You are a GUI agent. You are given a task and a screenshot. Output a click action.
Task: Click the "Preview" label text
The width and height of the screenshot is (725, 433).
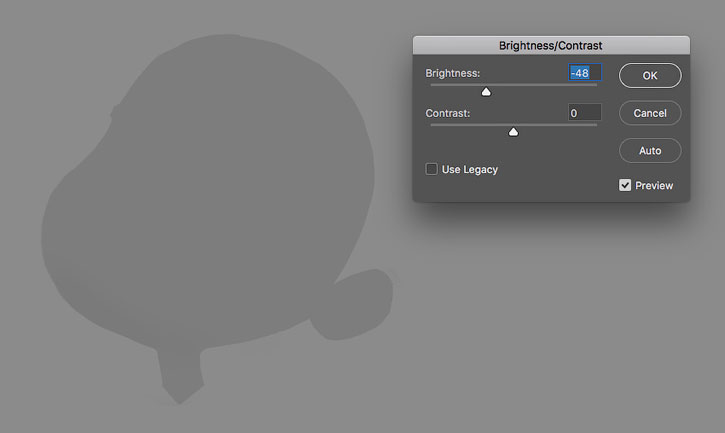click(654, 186)
